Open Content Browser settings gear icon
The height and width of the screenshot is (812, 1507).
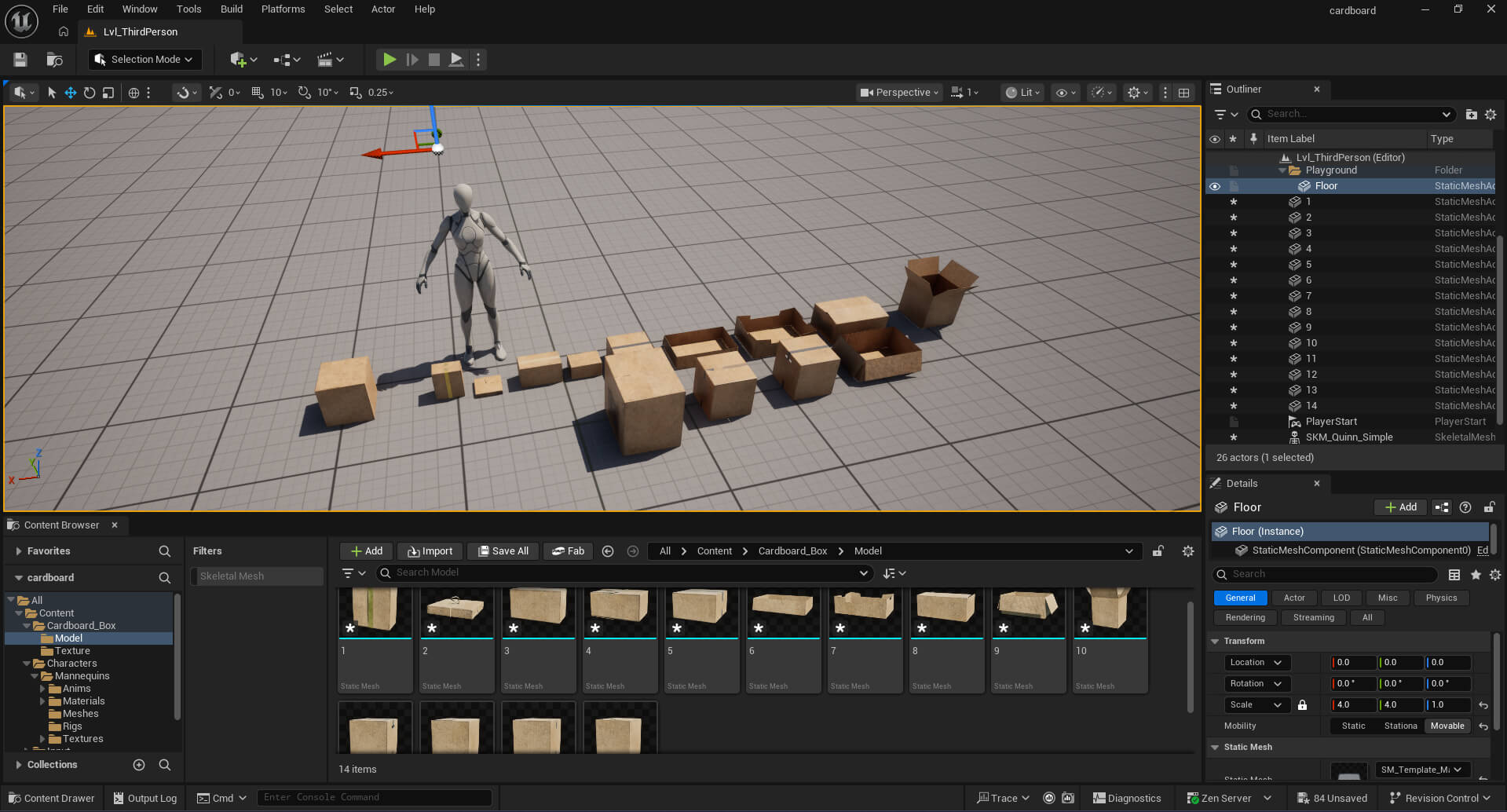[1187, 551]
